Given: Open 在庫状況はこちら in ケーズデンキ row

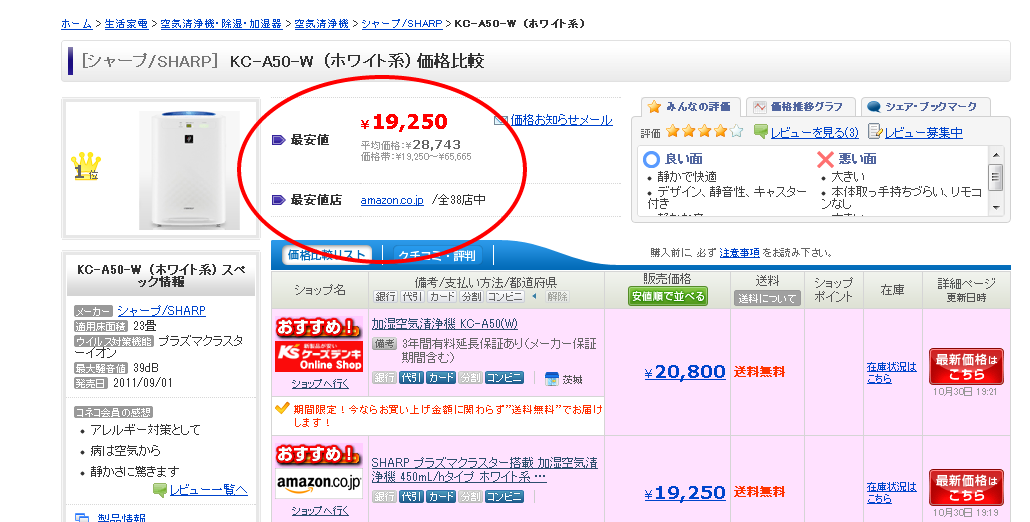Looking at the screenshot, I should [891, 372].
